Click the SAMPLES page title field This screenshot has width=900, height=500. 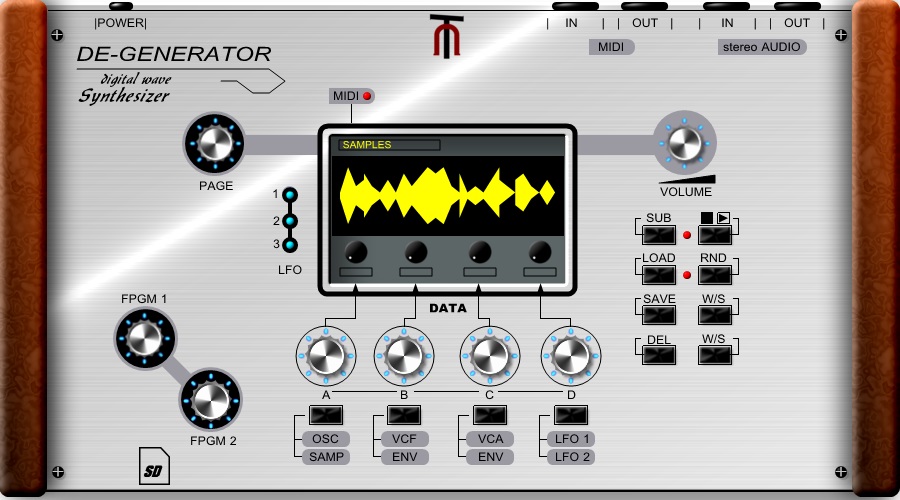tap(389, 145)
